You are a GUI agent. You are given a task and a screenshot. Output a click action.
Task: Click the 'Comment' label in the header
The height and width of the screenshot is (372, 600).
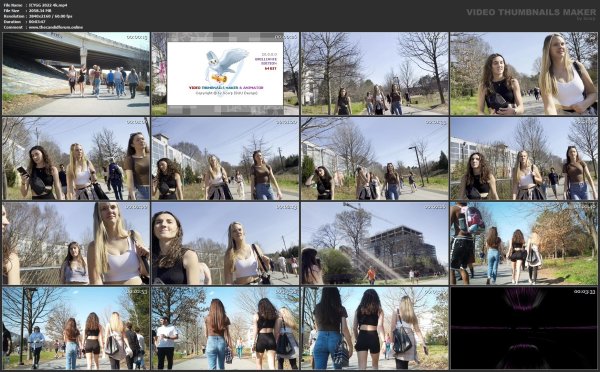(x=12, y=27)
